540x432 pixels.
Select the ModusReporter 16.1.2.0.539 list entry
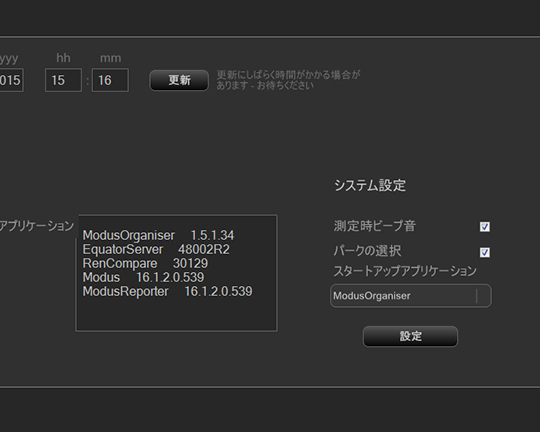click(167, 291)
